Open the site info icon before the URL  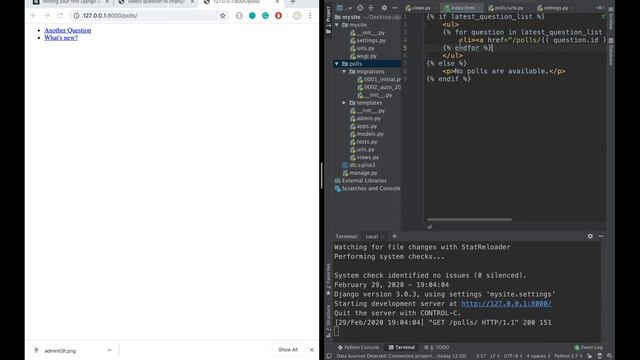click(76, 16)
